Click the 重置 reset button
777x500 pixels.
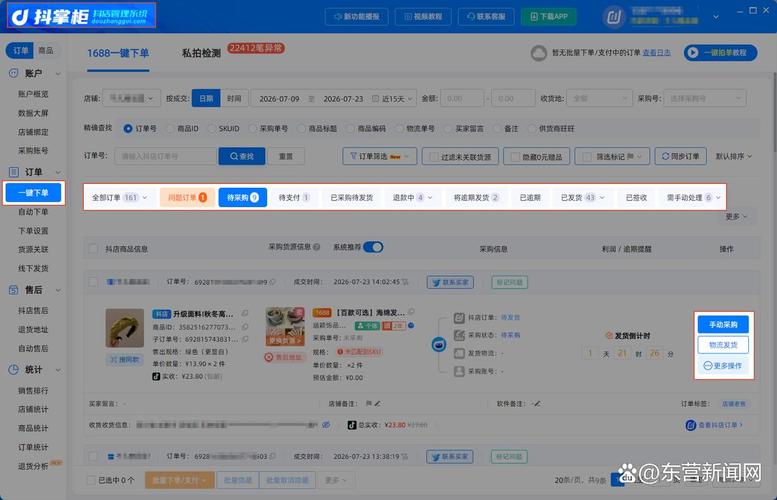(285, 156)
